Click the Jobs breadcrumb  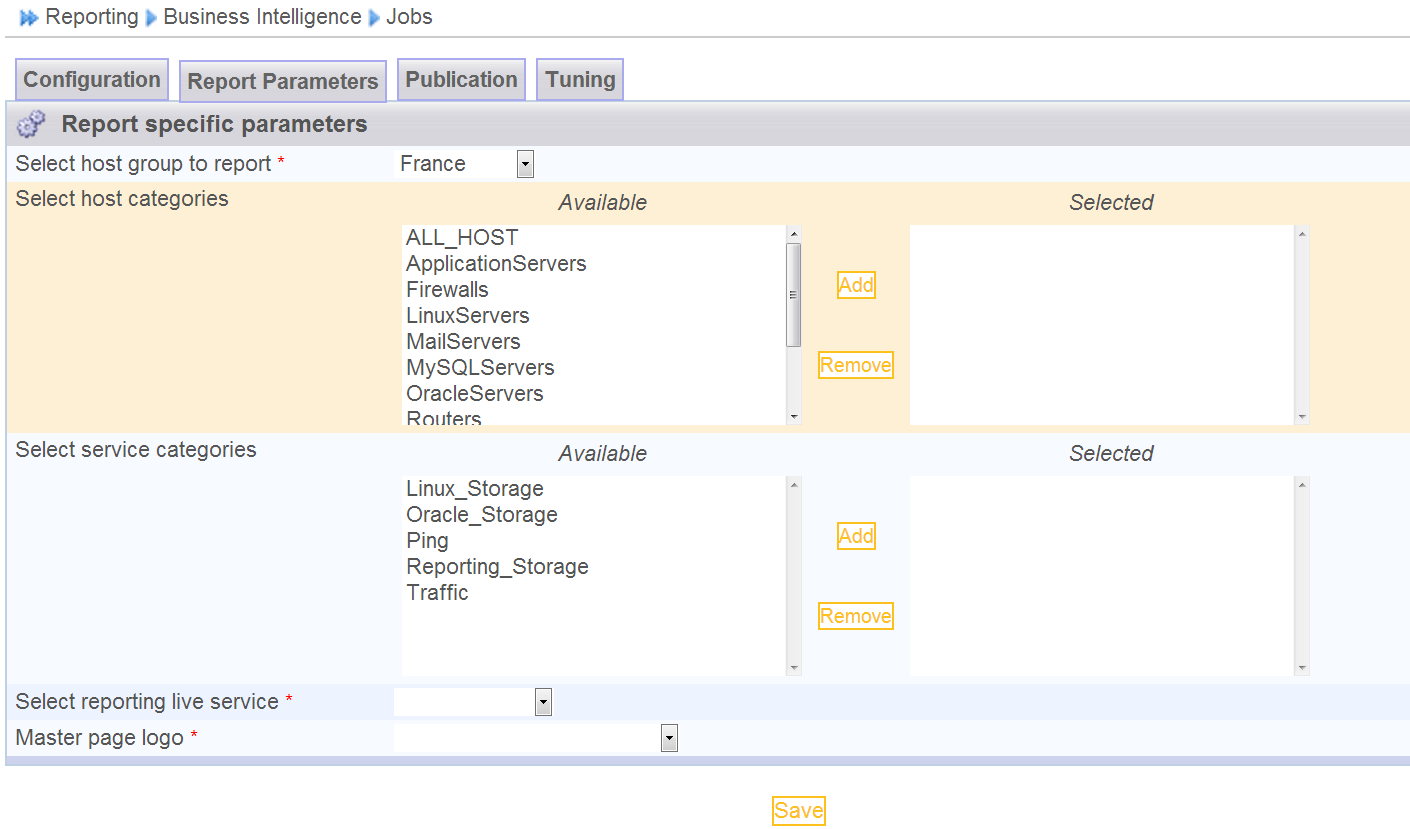tap(409, 17)
